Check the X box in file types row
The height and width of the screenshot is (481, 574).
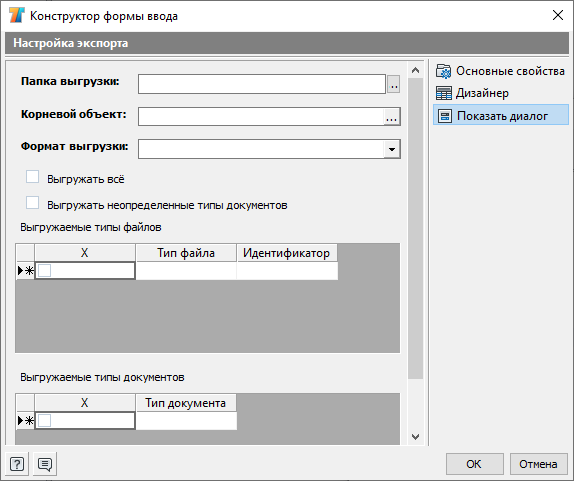tap(45, 271)
